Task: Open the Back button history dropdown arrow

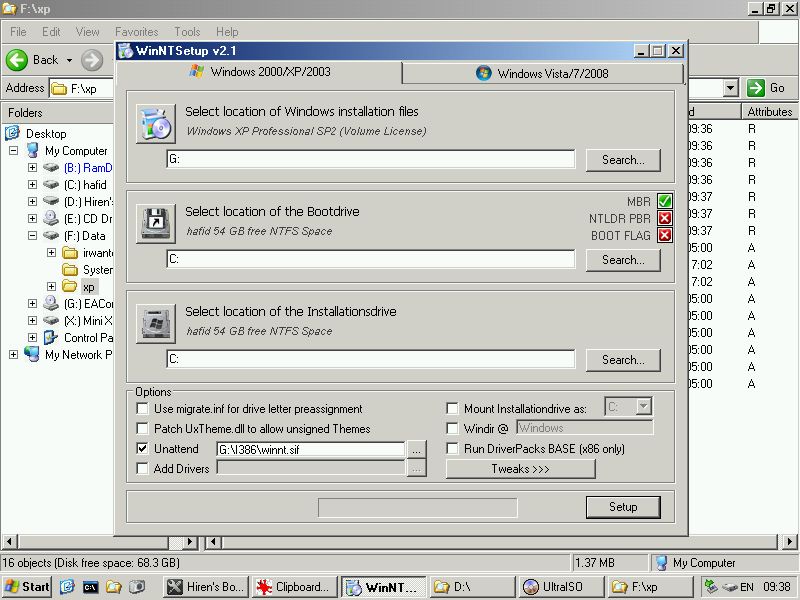Action: tap(69, 60)
